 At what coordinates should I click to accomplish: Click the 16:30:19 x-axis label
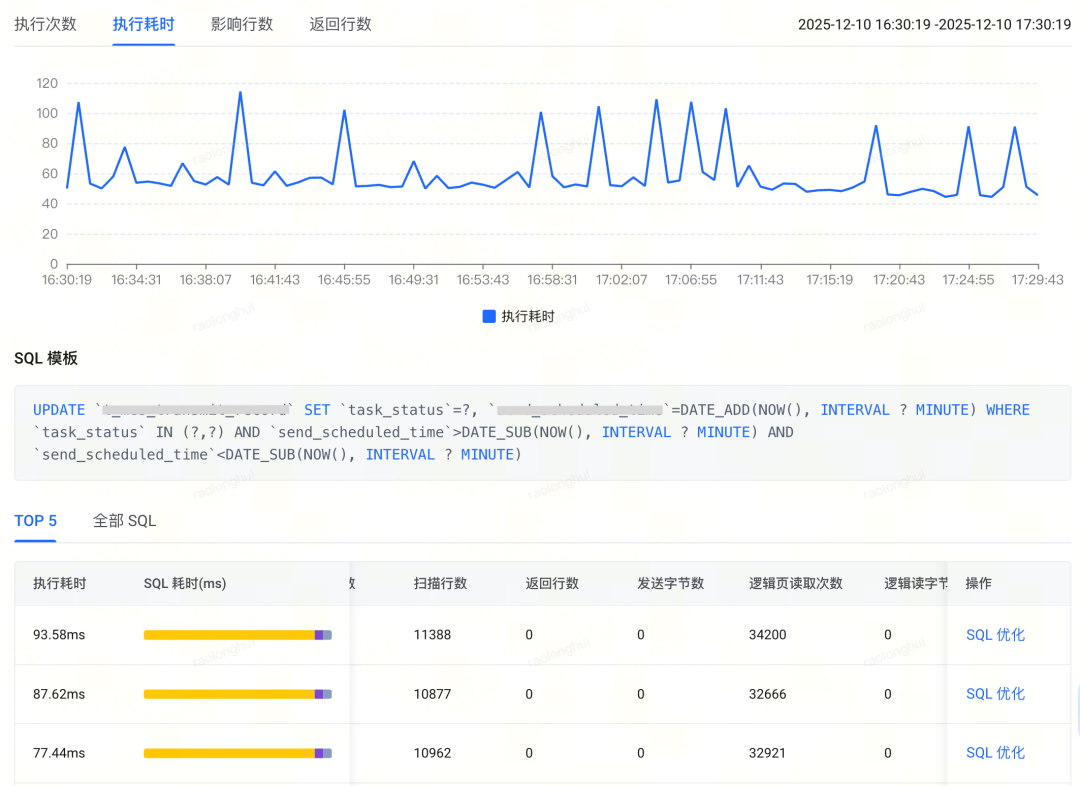(67, 280)
